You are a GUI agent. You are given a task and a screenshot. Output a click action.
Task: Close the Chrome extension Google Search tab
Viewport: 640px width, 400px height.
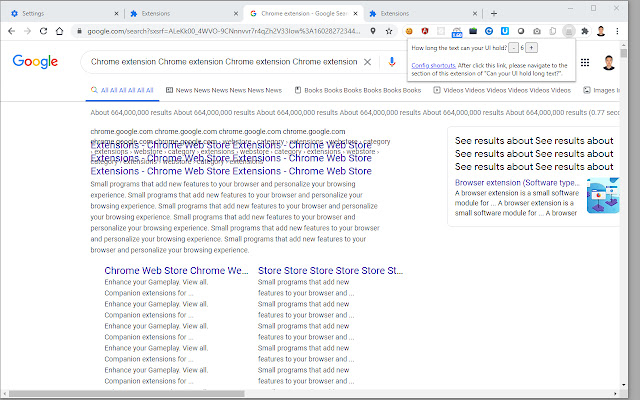point(356,13)
